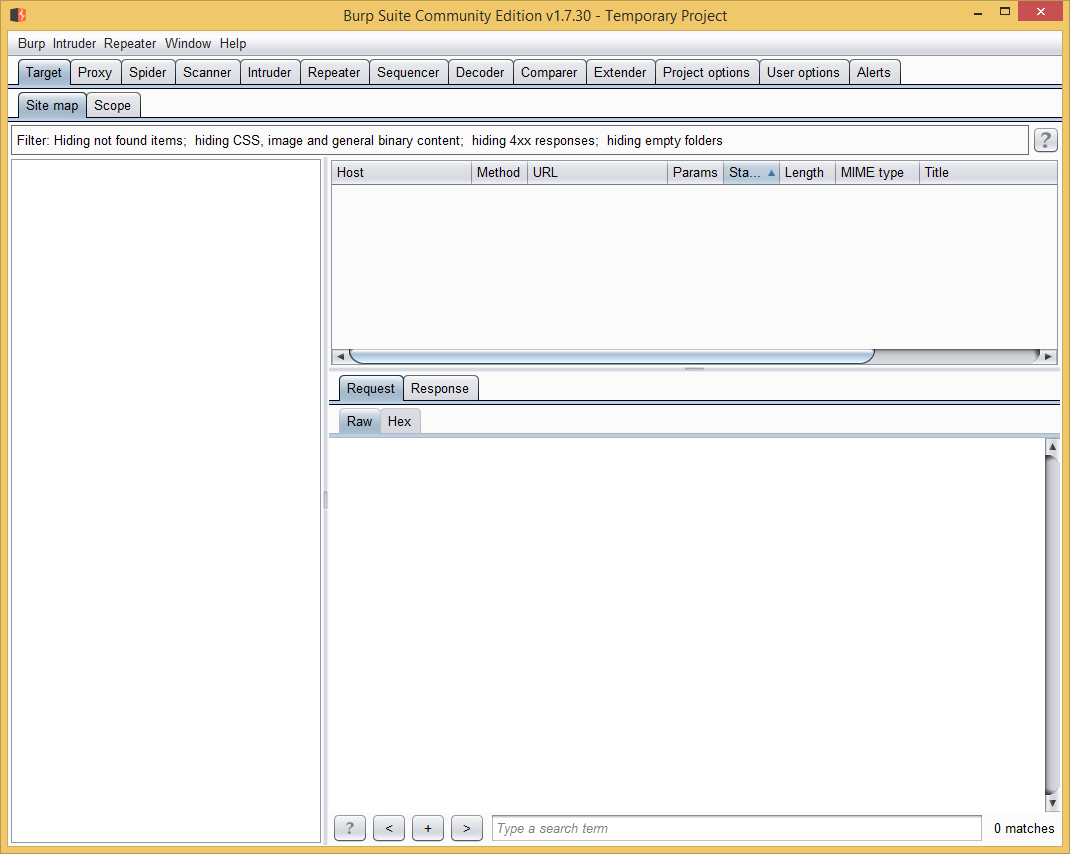Sort table by Status column header
The image size is (1070, 854).
[x=751, y=173]
